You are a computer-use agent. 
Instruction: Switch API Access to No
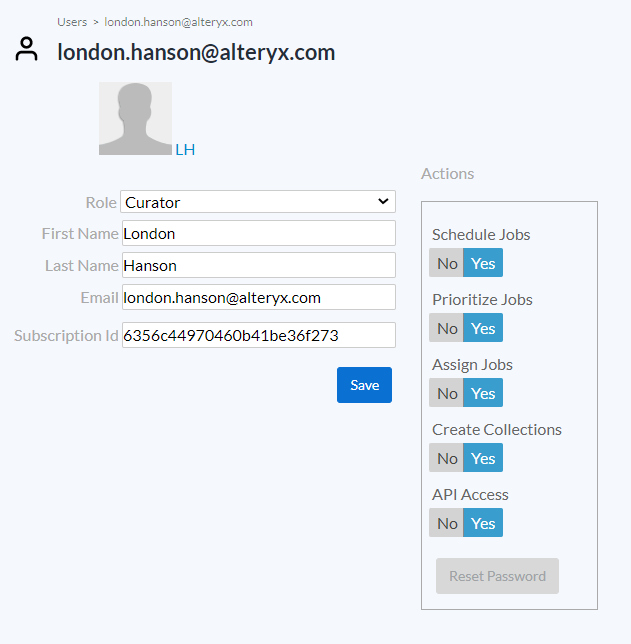pos(447,523)
